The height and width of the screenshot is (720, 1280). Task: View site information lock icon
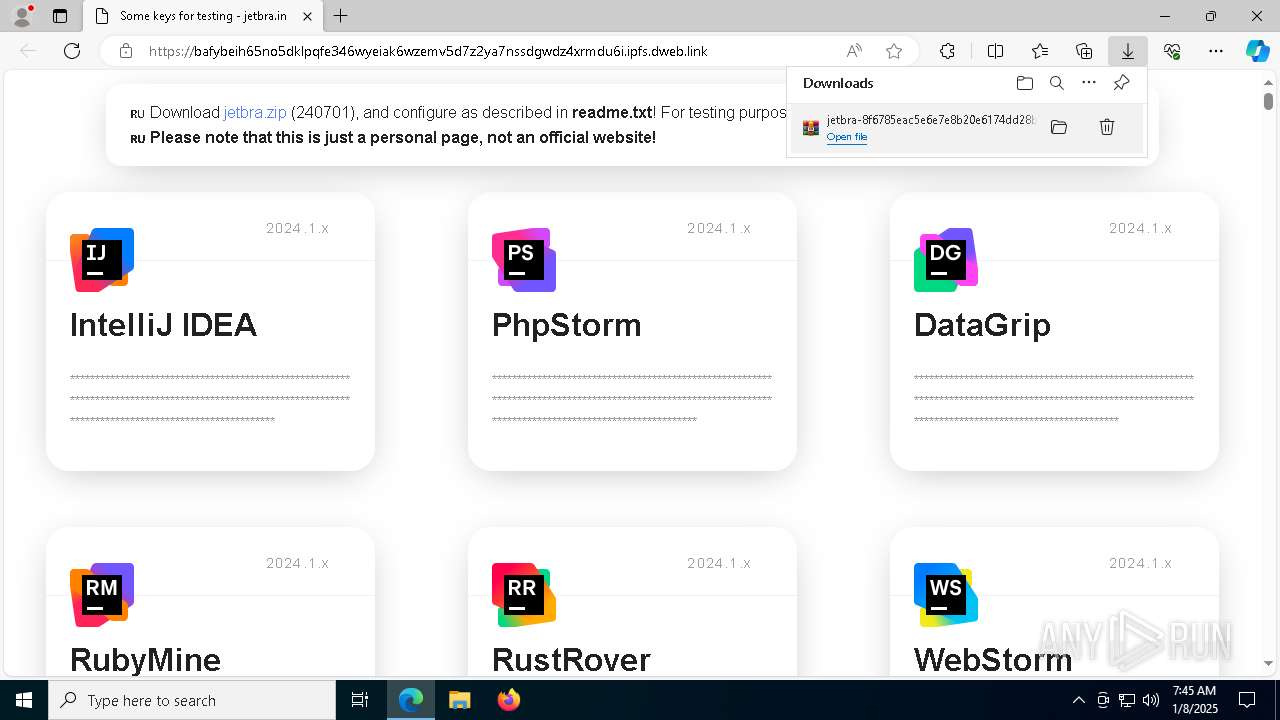coord(126,51)
